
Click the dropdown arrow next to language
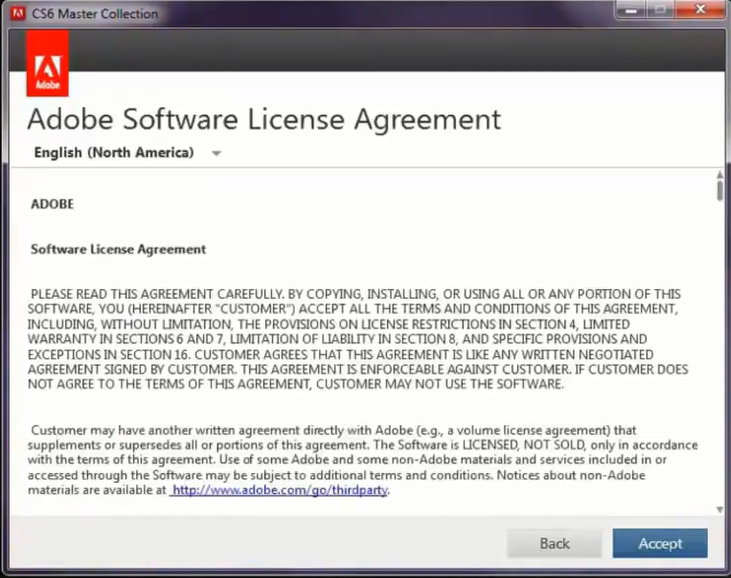pyautogui.click(x=216, y=153)
